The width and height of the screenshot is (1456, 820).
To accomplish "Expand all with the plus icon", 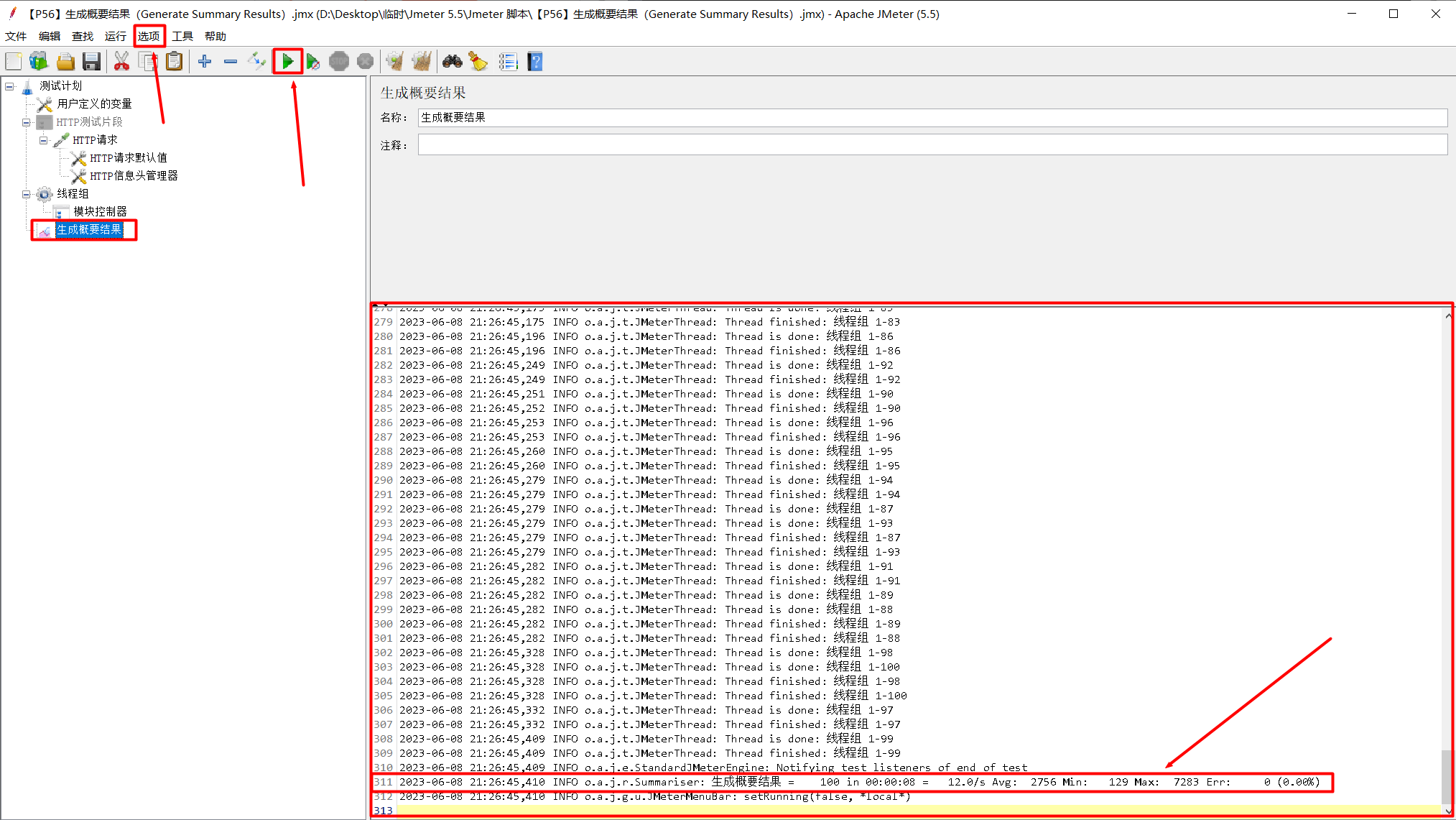I will [205, 62].
